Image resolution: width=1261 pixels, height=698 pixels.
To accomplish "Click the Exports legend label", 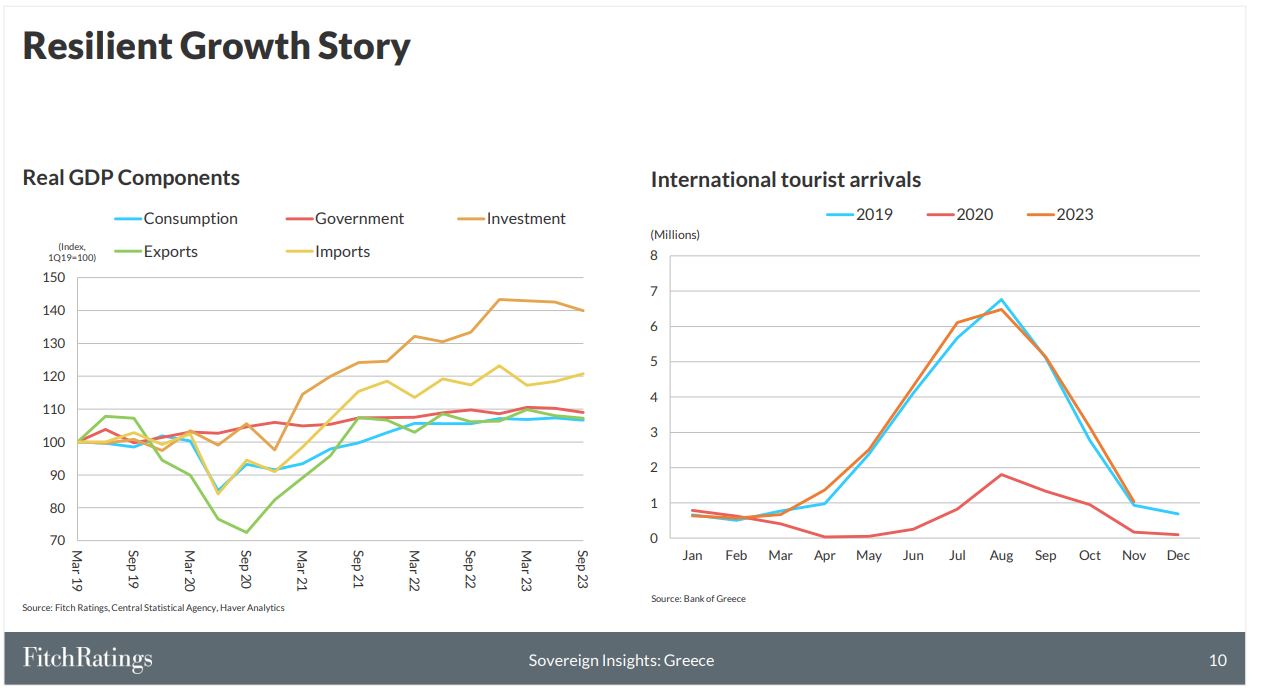I will (171, 251).
